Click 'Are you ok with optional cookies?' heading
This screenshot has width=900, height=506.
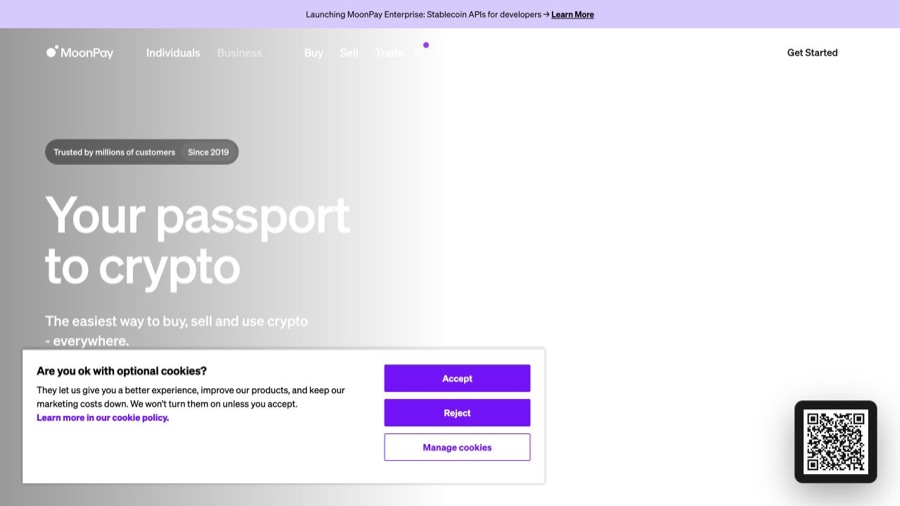[x=122, y=371]
